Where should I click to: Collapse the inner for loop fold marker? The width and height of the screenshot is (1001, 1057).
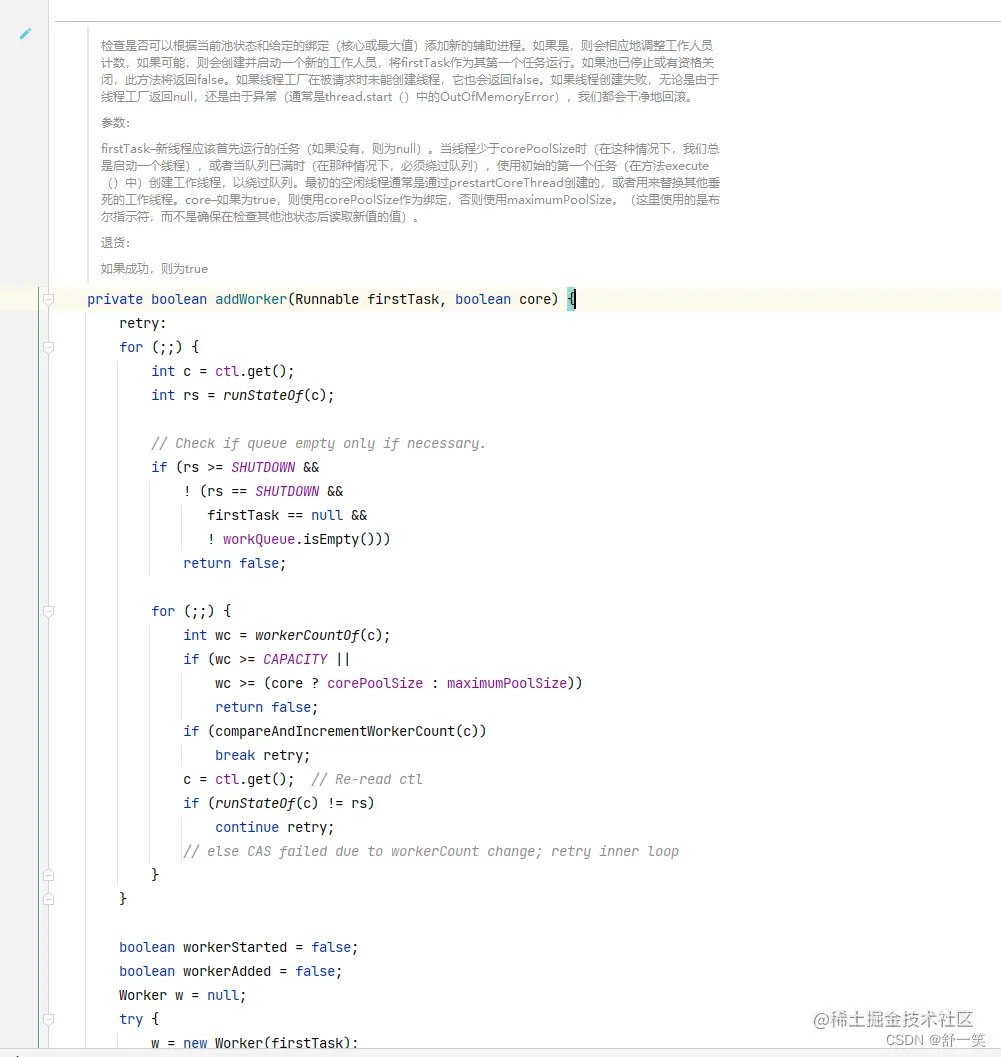click(49, 611)
